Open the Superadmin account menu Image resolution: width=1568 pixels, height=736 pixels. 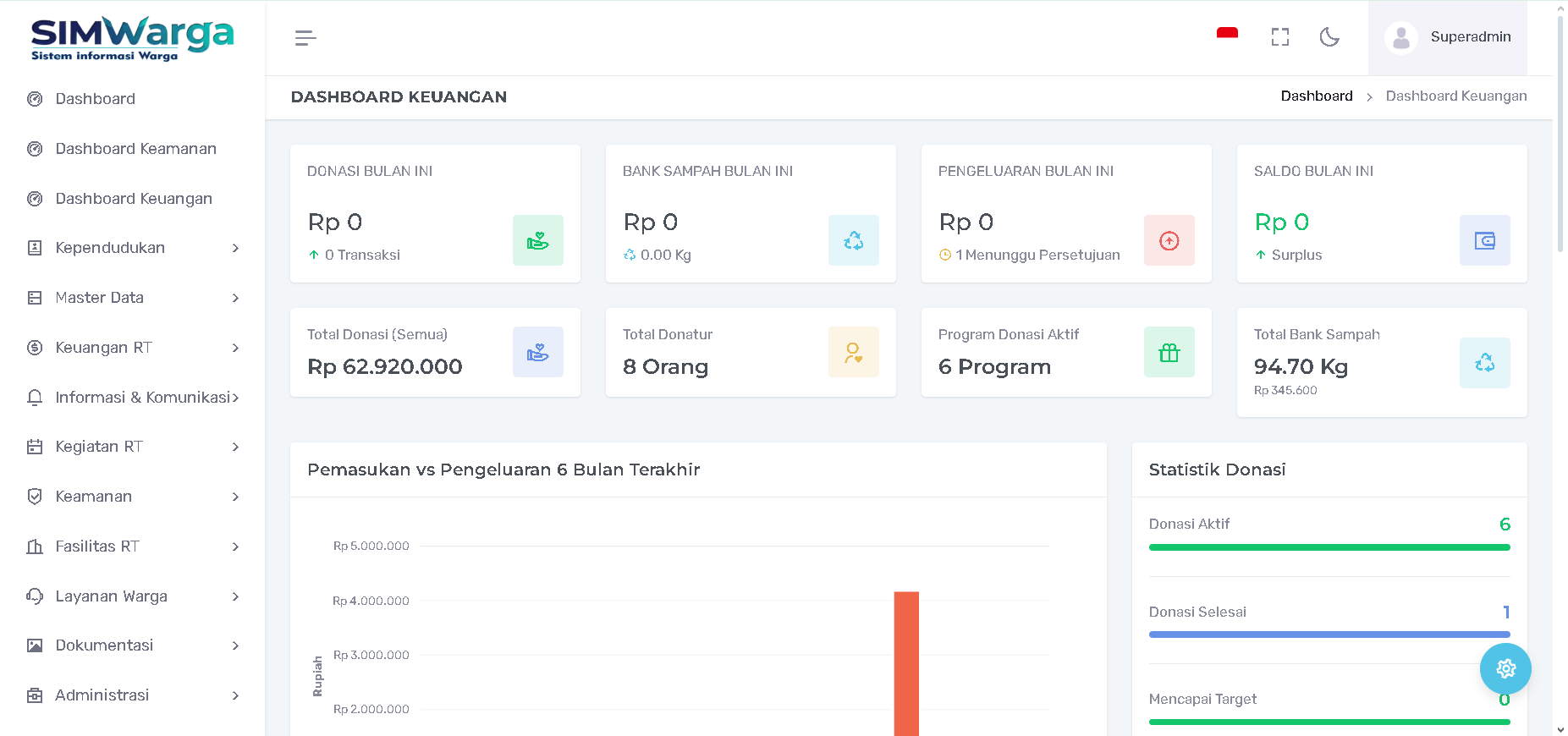click(x=1448, y=37)
